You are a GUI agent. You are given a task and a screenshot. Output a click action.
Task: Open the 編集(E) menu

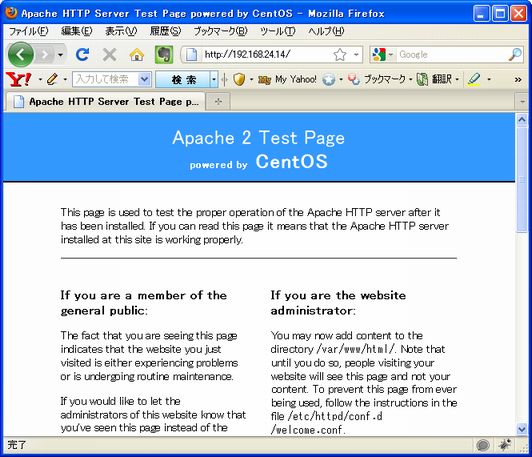(76, 31)
